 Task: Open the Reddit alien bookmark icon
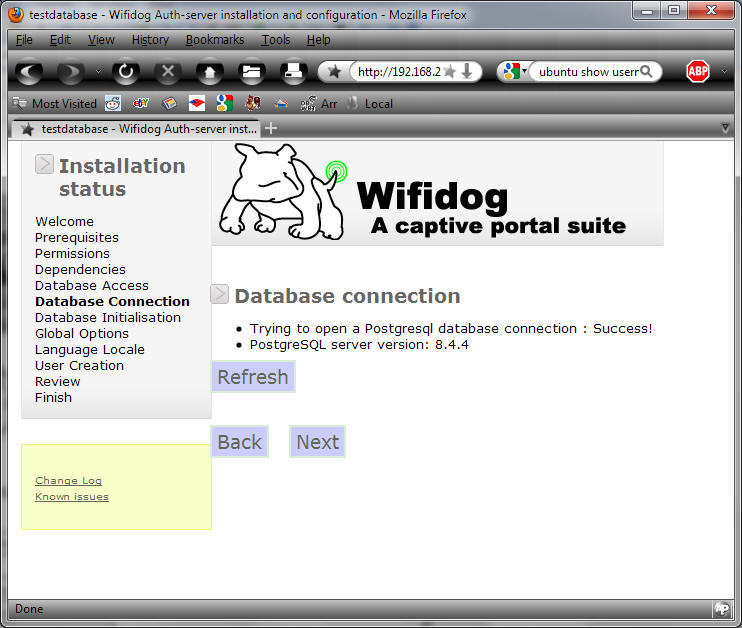113,103
